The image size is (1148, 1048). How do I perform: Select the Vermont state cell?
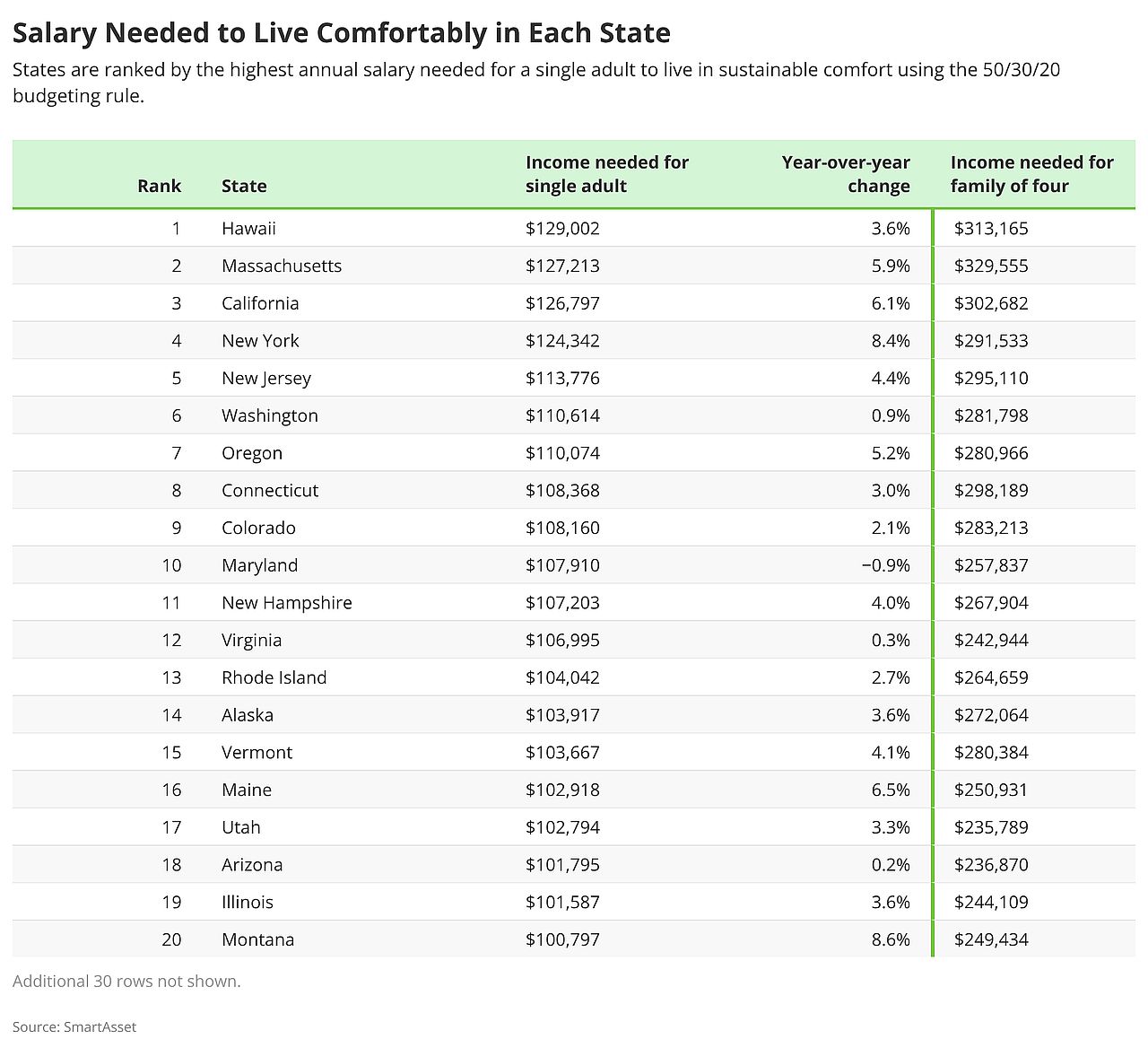[x=257, y=753]
